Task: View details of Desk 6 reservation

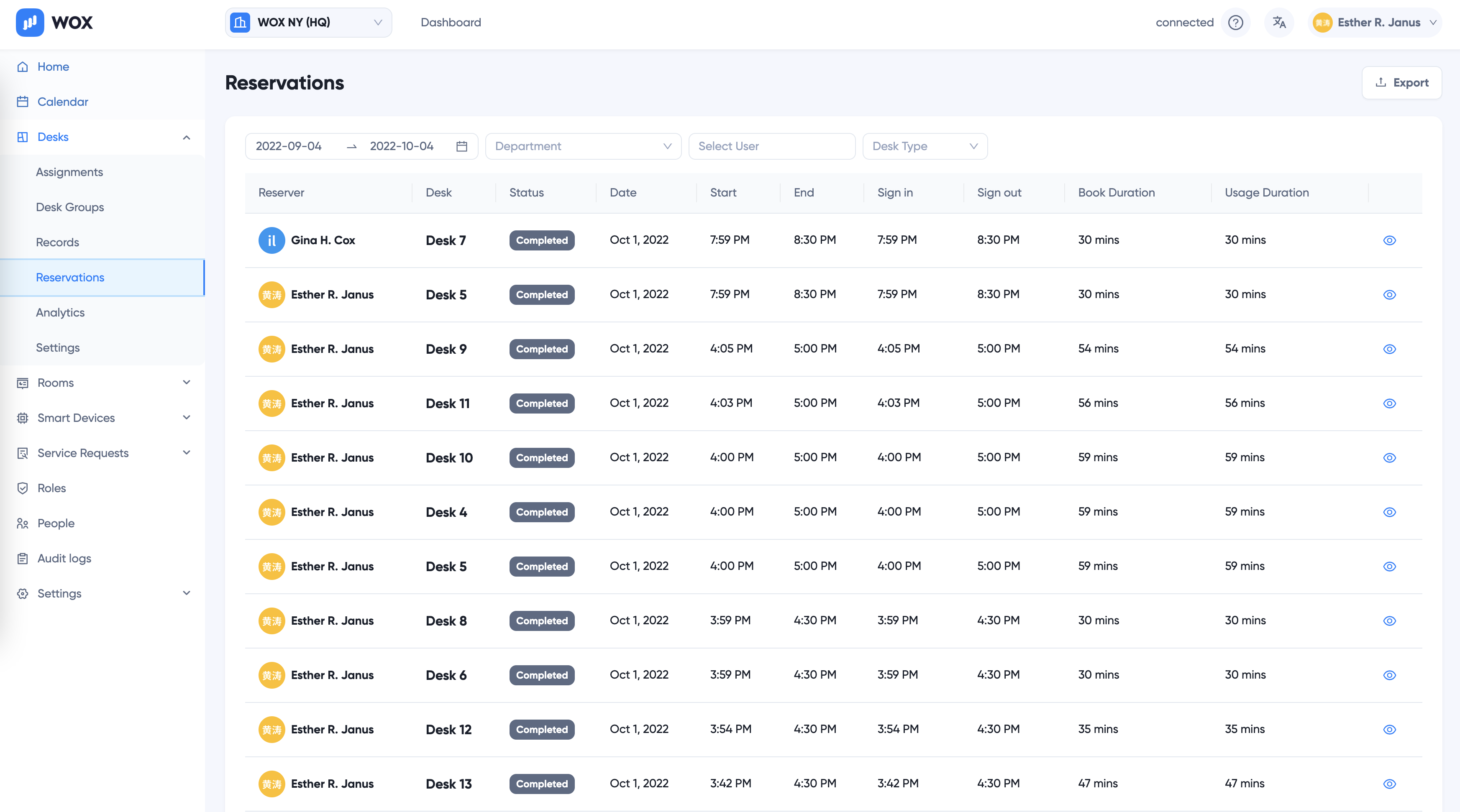Action: click(x=1390, y=675)
